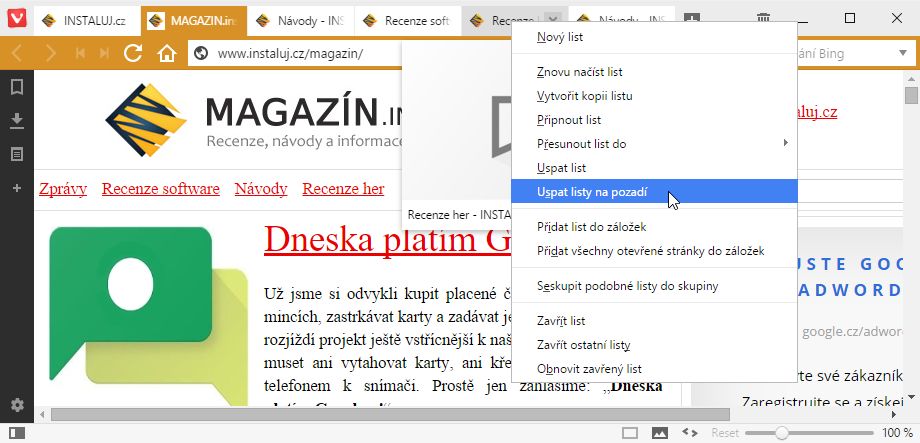This screenshot has width=920, height=443.
Task: Click the horizontal page scrollbar
Action: tap(390, 415)
